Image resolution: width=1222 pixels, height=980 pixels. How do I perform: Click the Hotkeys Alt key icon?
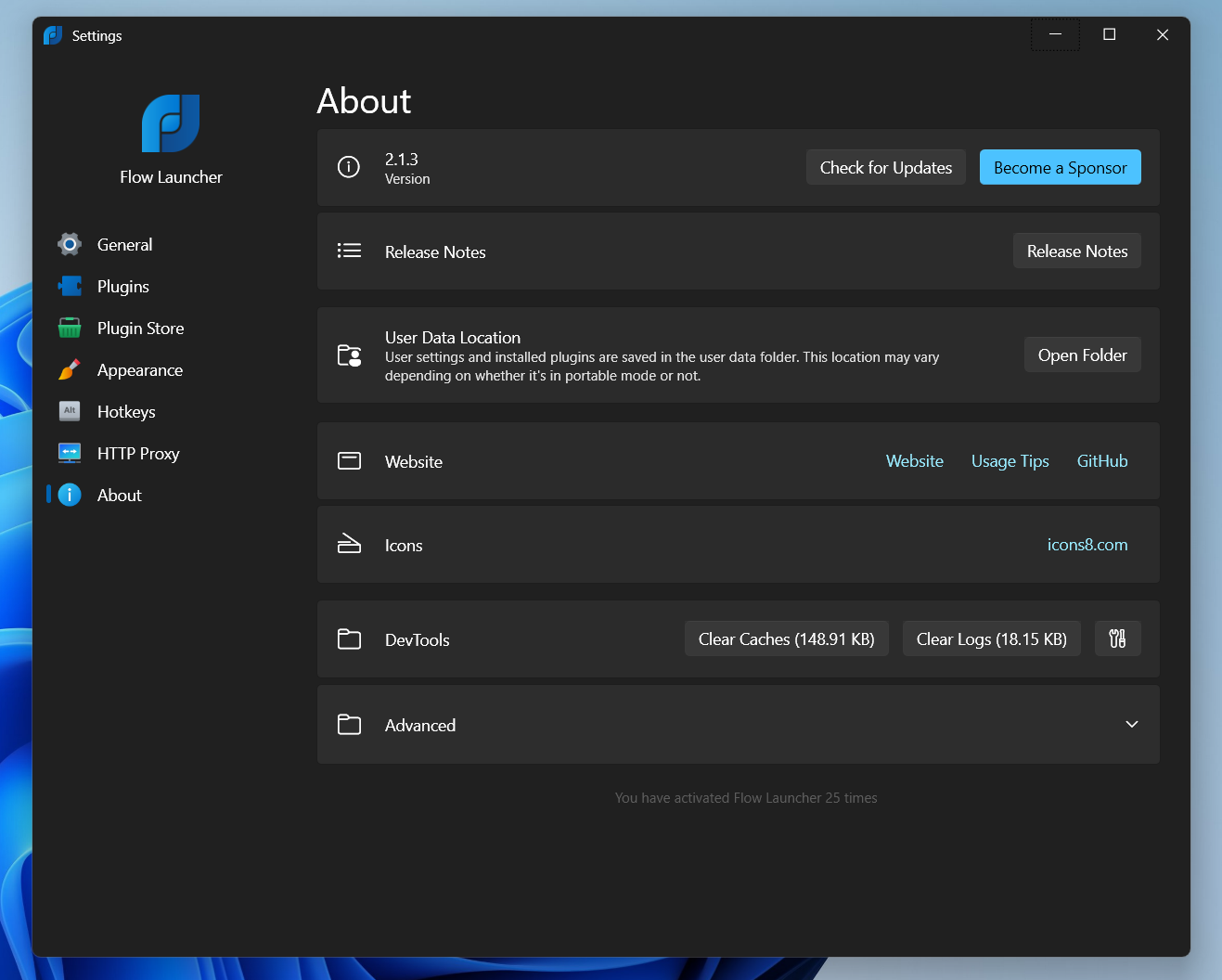(70, 411)
